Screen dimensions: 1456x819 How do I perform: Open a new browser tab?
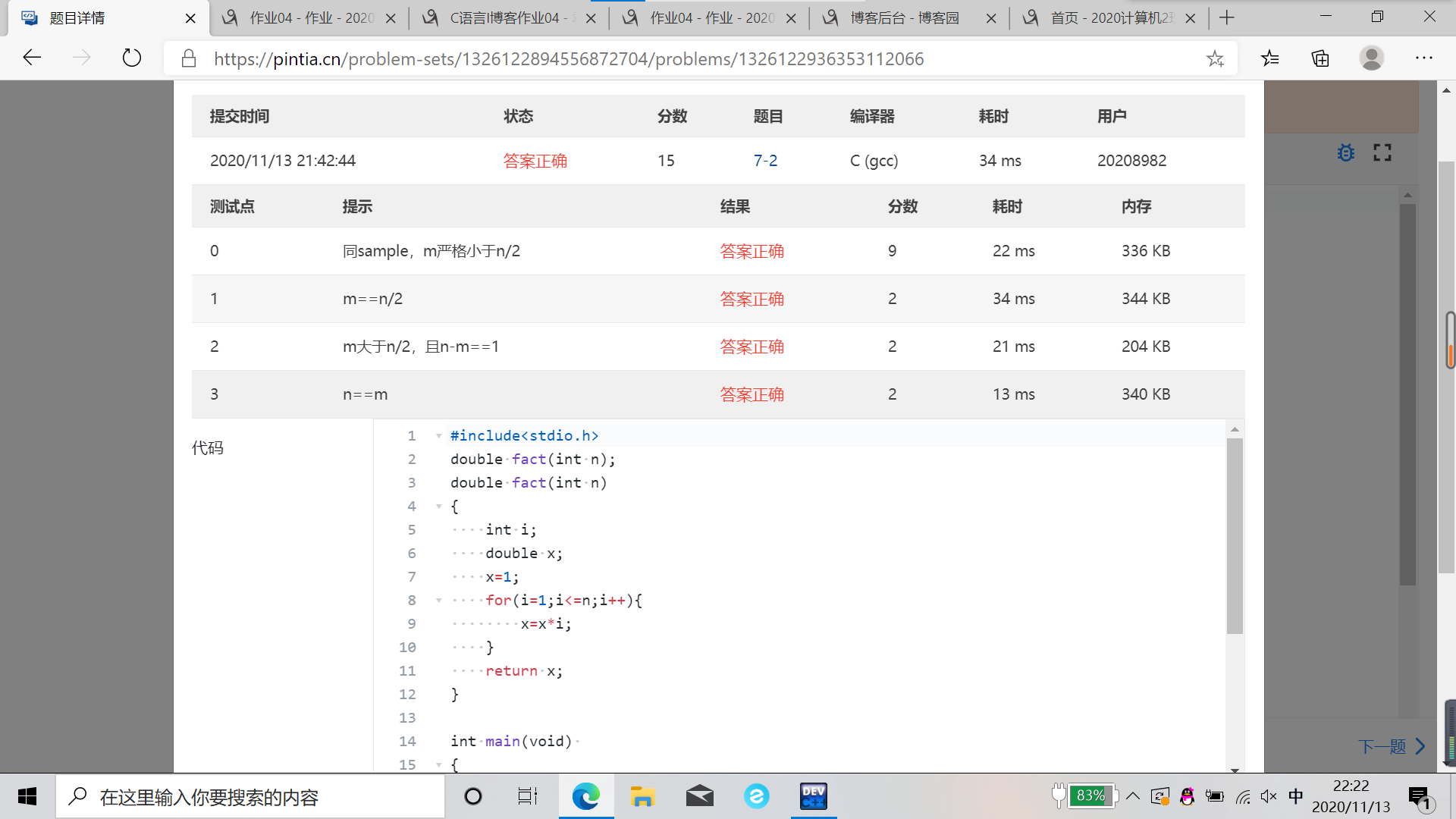1227,17
